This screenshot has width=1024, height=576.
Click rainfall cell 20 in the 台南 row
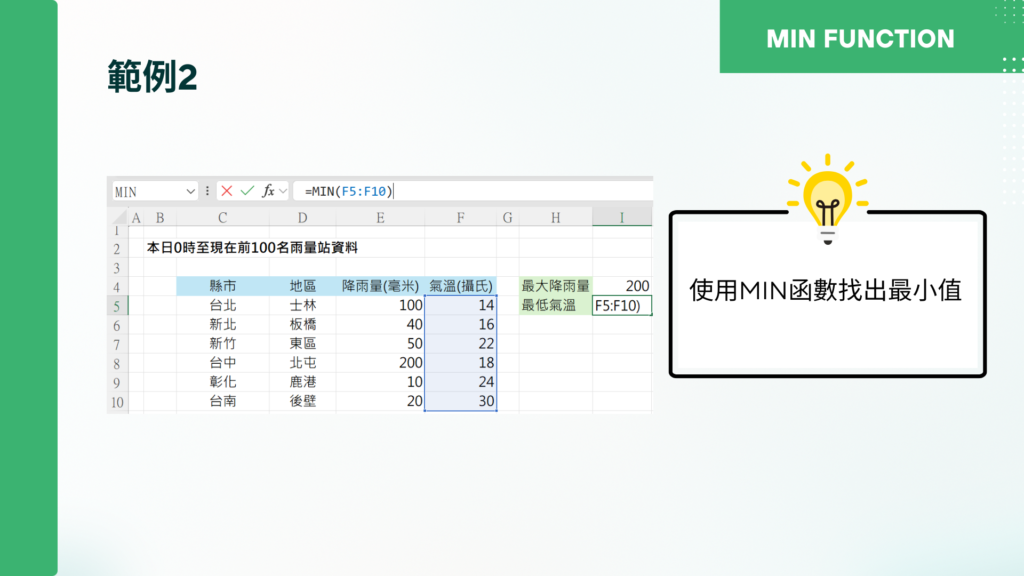coord(380,401)
